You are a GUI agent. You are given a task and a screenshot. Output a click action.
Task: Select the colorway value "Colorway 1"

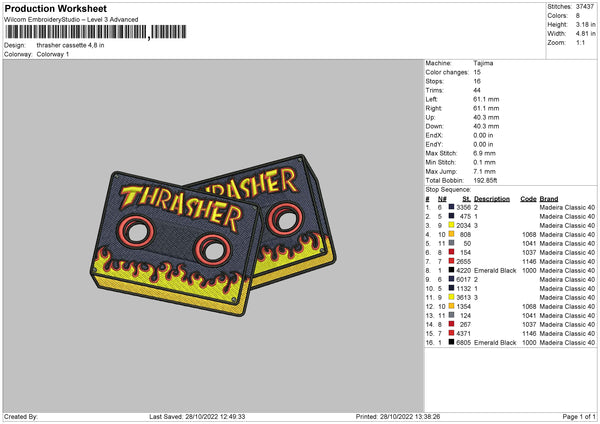click(x=53, y=54)
